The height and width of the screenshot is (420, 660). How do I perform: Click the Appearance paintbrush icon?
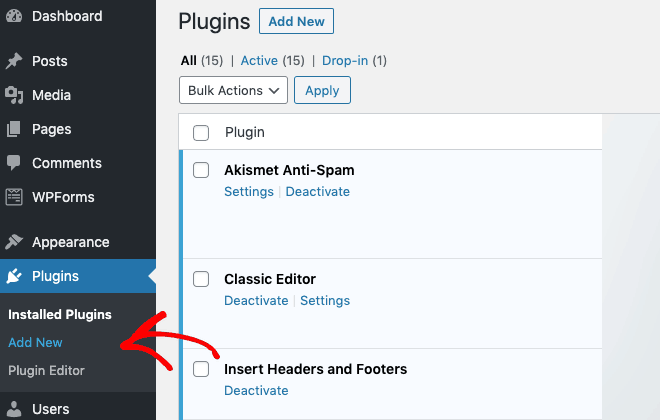pos(14,242)
